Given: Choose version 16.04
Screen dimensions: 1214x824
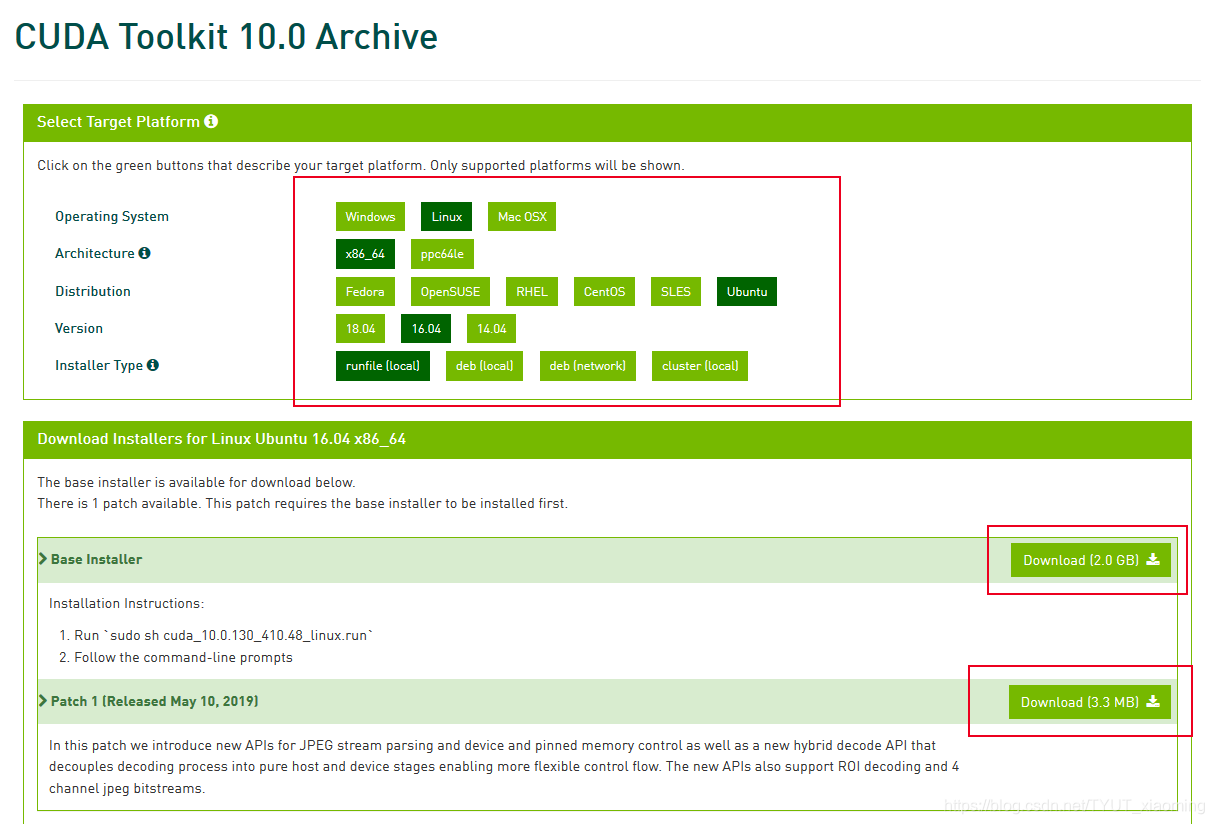Looking at the screenshot, I should coord(426,329).
